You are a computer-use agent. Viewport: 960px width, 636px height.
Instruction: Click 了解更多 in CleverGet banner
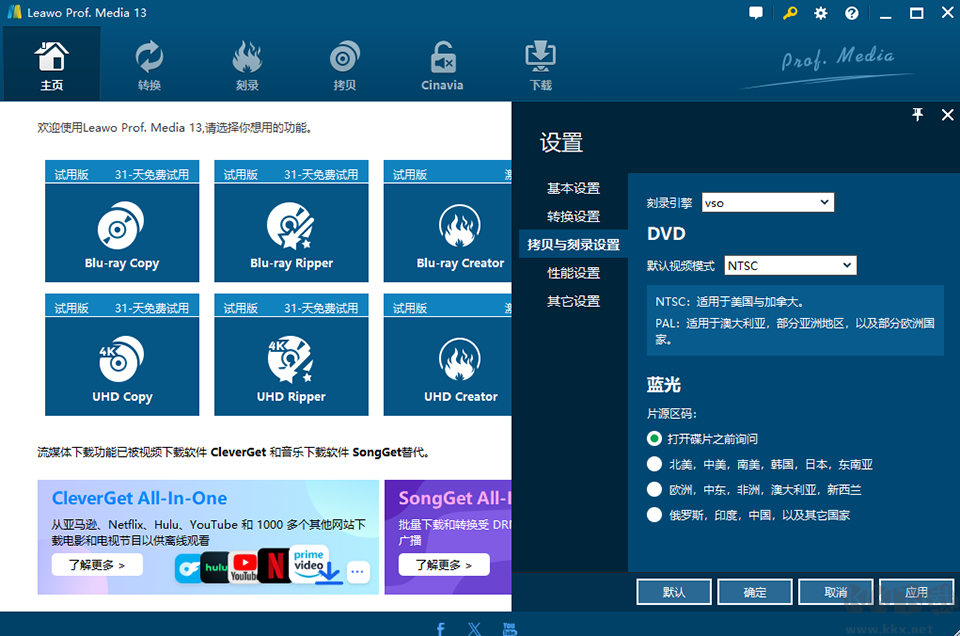tap(97, 564)
